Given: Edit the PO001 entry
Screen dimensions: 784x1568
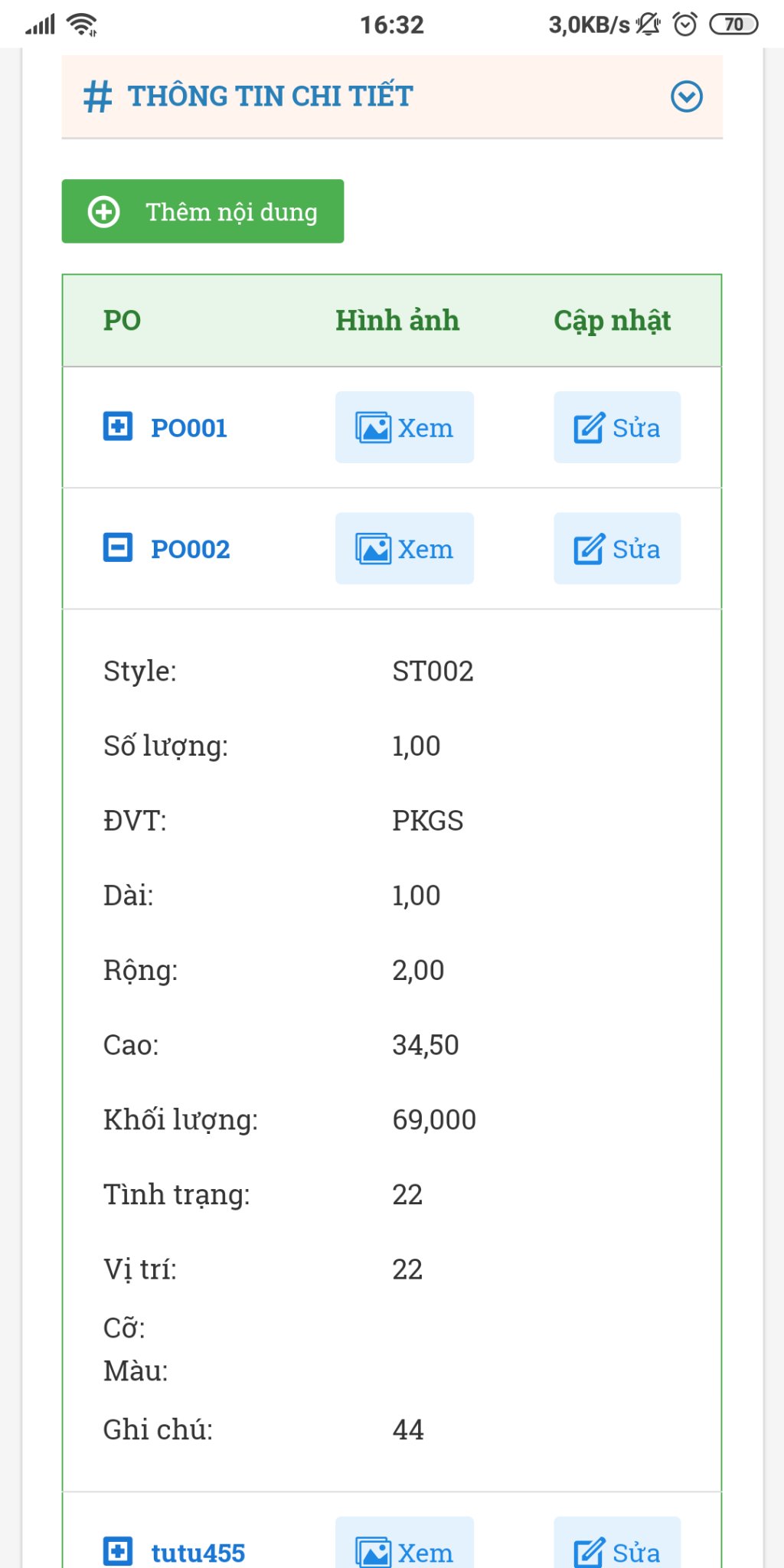Looking at the screenshot, I should coord(617,427).
